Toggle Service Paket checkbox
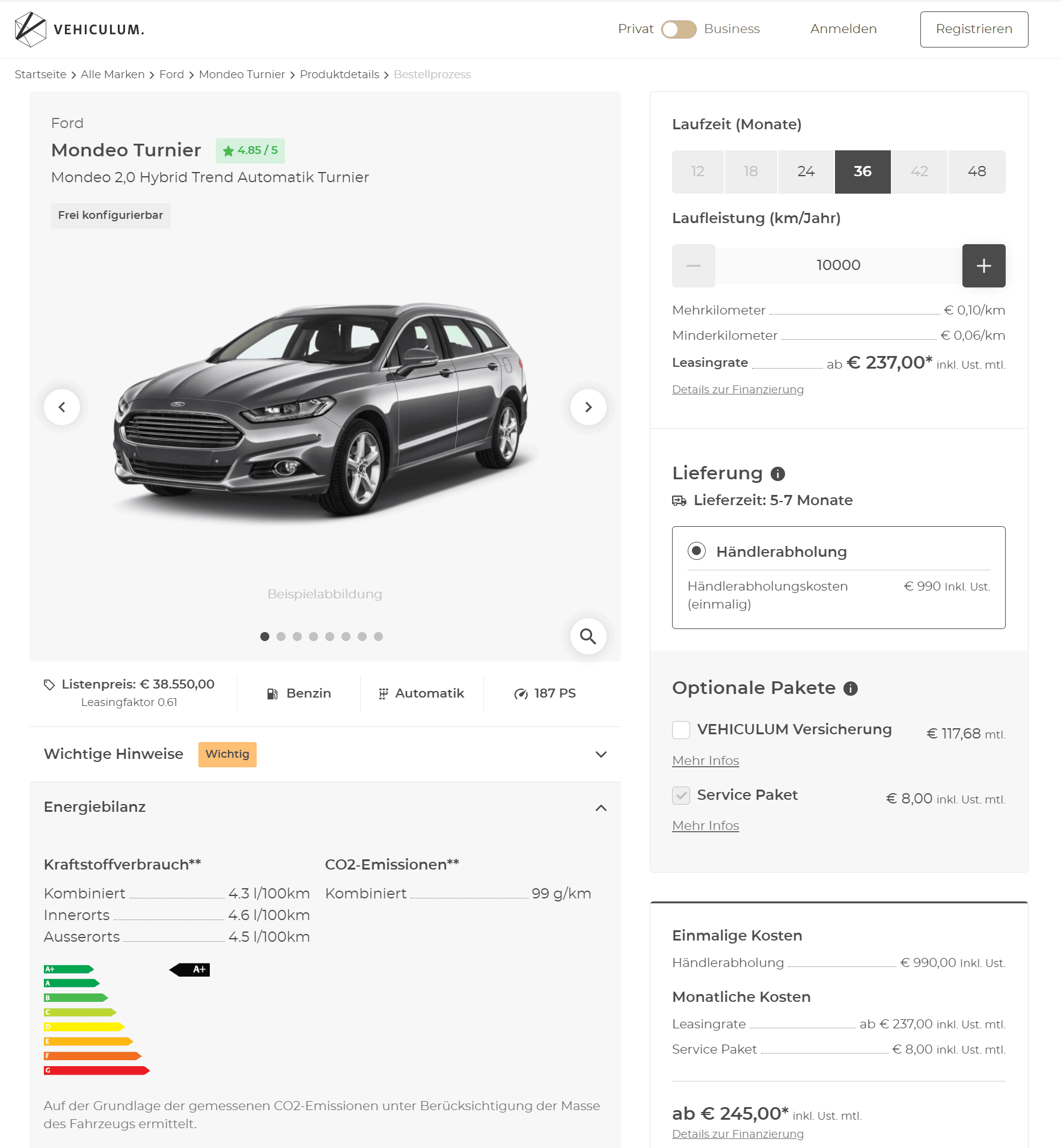 (681, 796)
